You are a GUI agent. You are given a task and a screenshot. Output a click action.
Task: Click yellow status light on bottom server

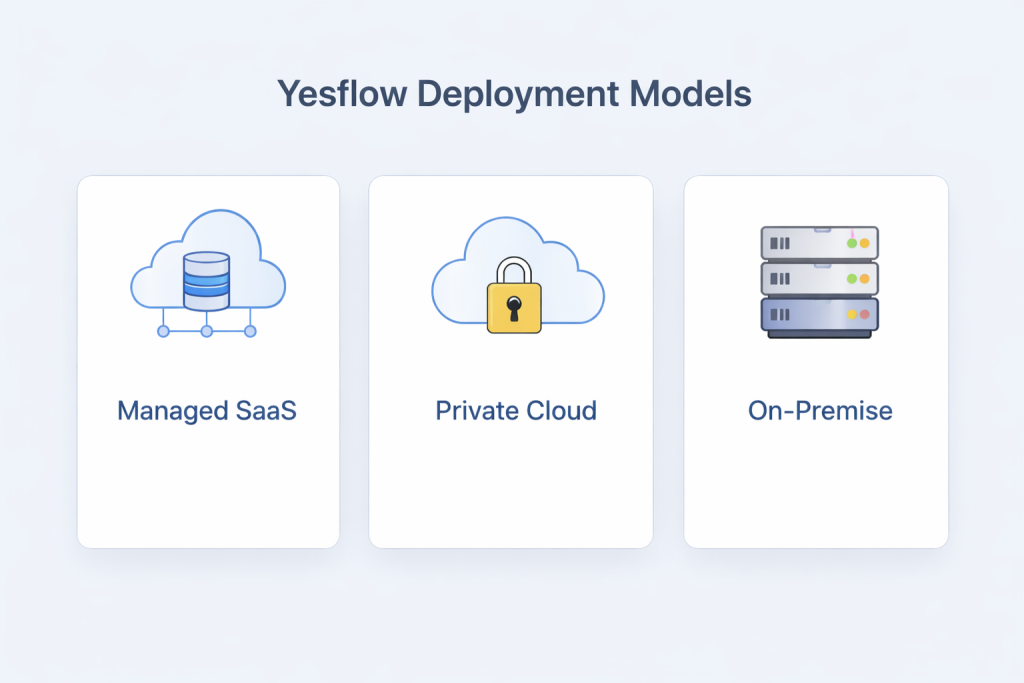click(x=852, y=314)
